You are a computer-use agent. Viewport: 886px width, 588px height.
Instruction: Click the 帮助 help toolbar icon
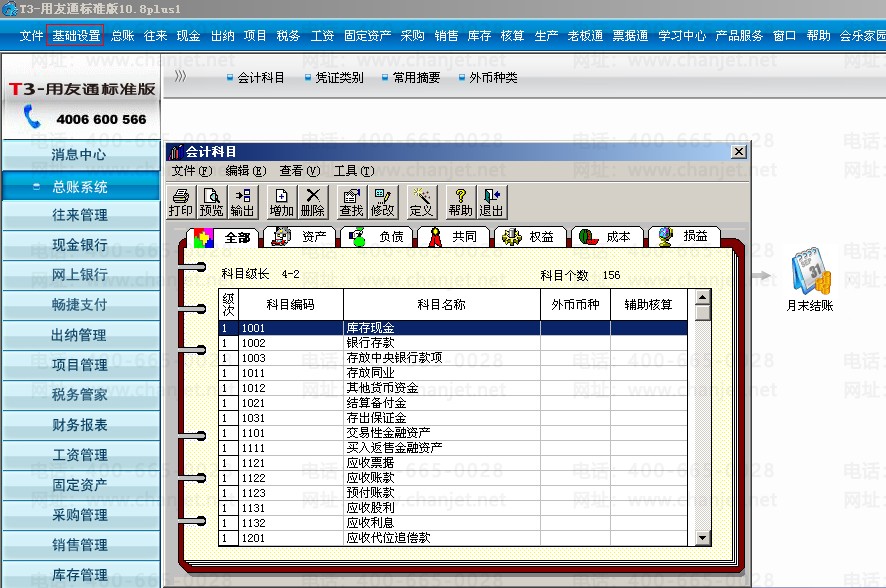point(460,202)
